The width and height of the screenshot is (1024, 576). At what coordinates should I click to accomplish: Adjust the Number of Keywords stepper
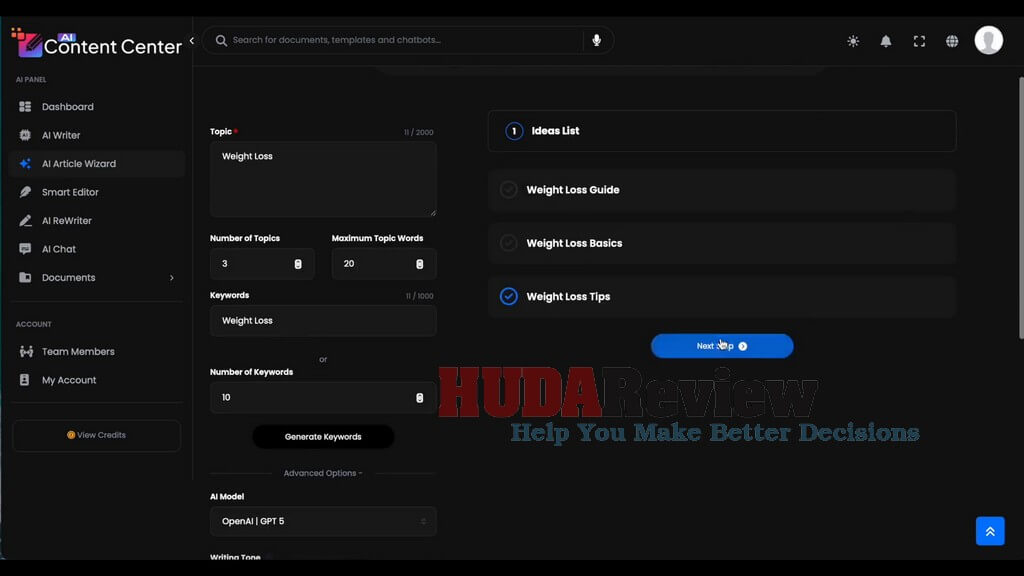pyautogui.click(x=420, y=398)
